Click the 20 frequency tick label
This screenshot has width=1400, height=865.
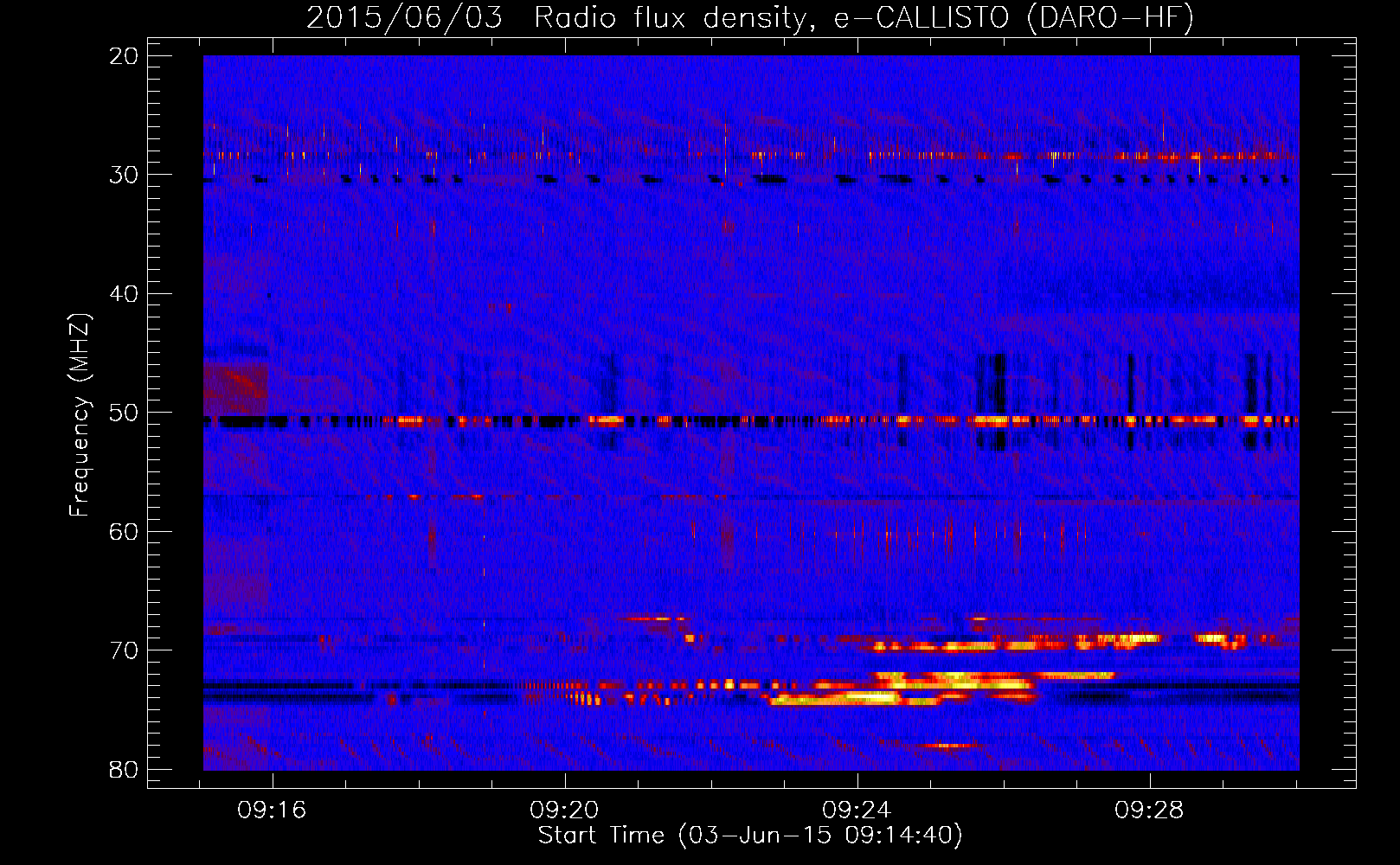click(x=124, y=56)
